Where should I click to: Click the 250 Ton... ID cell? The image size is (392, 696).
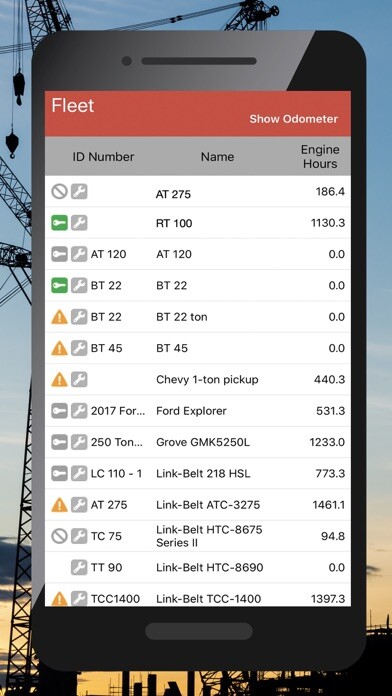point(117,442)
